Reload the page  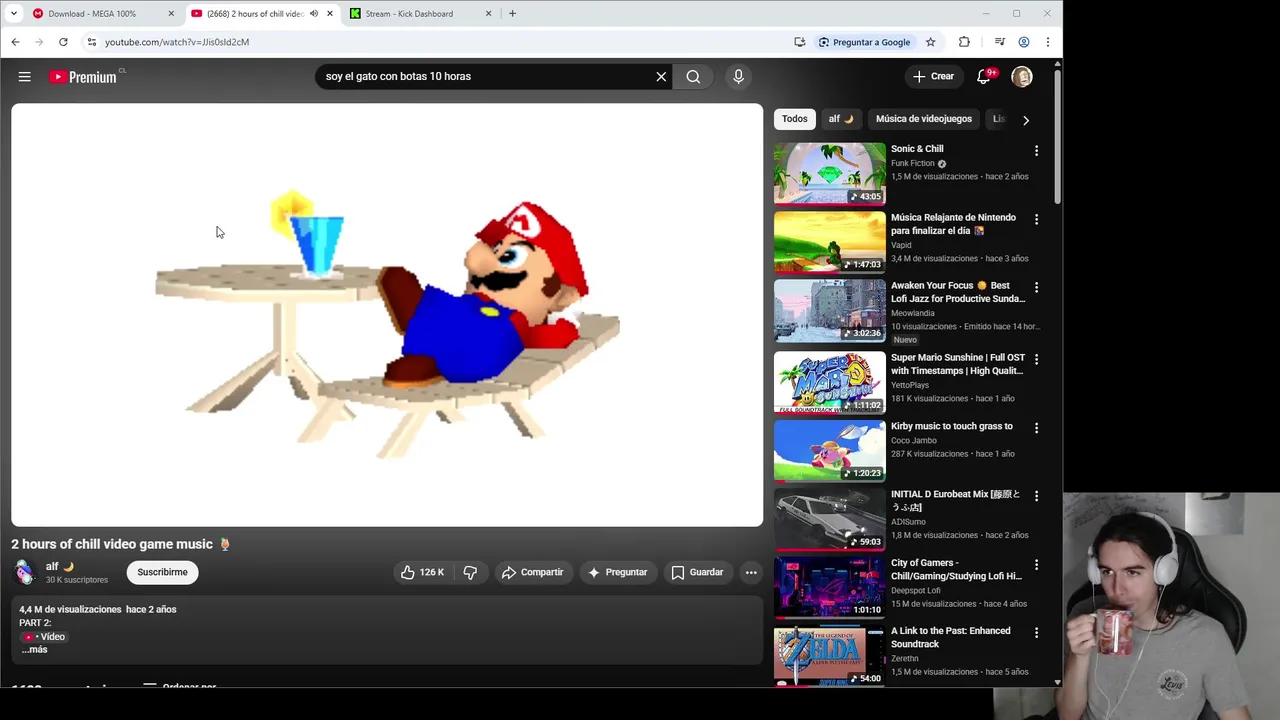click(x=63, y=42)
